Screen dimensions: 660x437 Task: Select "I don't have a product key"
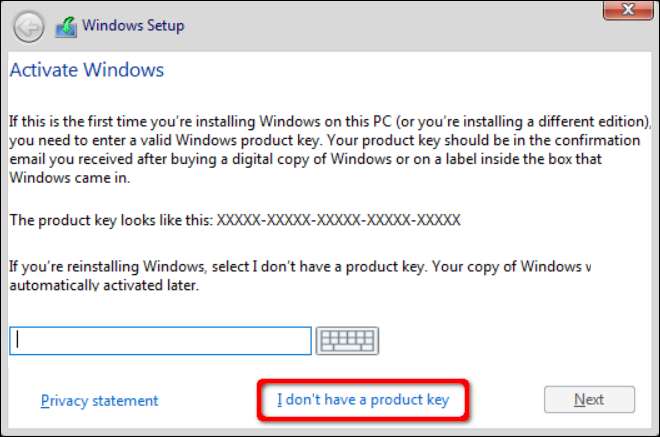(363, 400)
